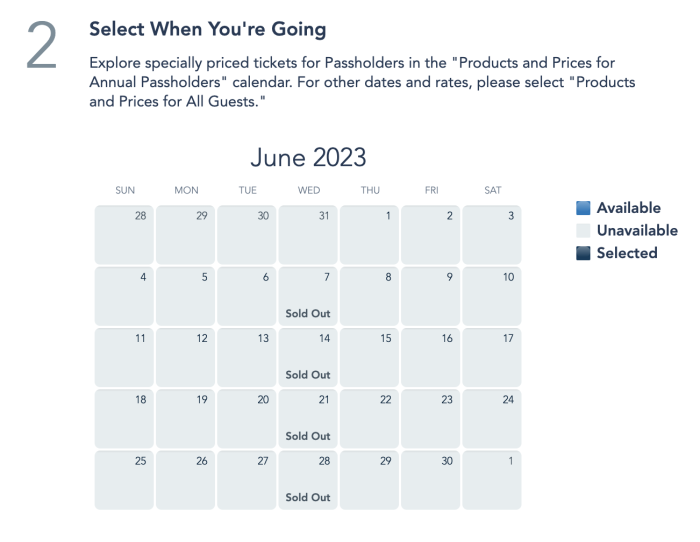
Task: Select June 14 Sold Out date cell
Action: 308,357
